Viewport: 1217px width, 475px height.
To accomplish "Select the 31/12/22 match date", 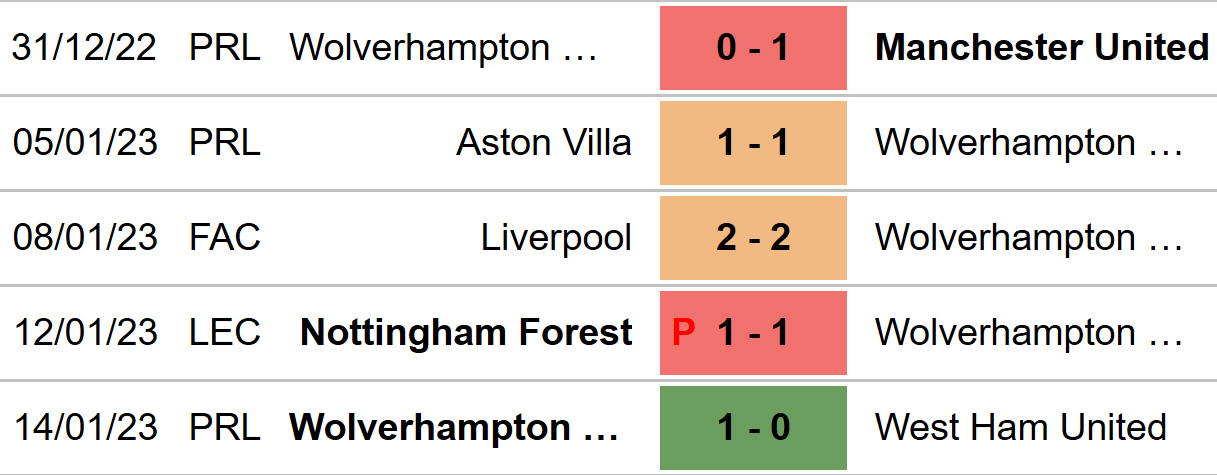I will click(85, 48).
